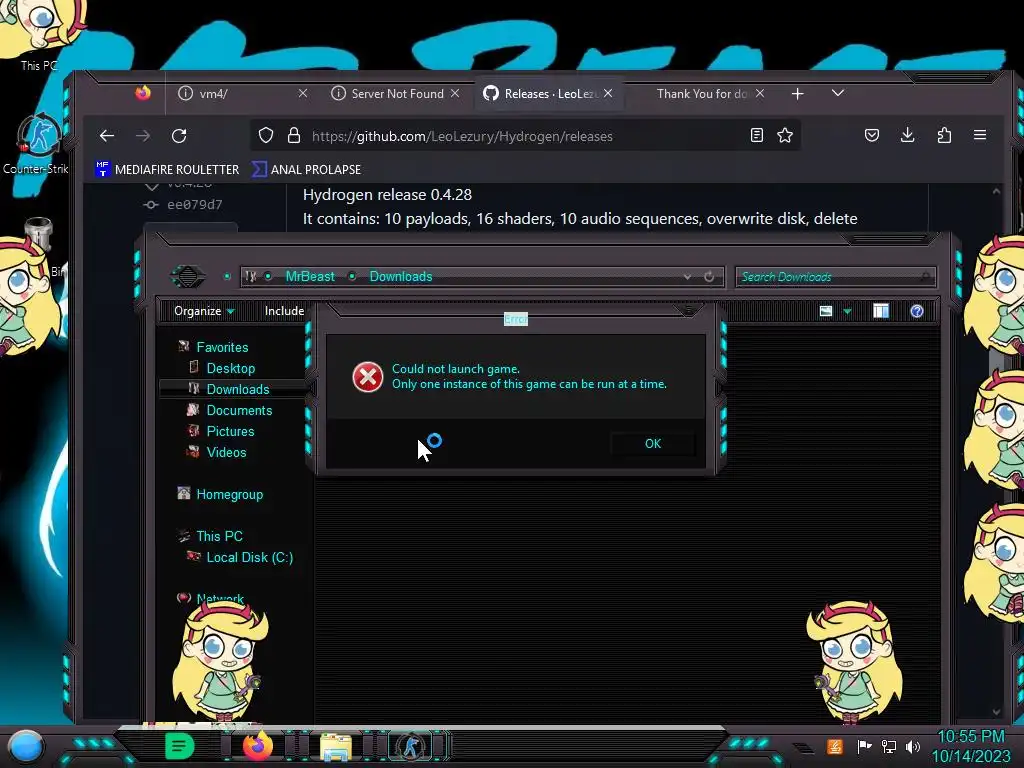Click MrBeast in the Explorer breadcrumb
The height and width of the screenshot is (768, 1024).
310,276
